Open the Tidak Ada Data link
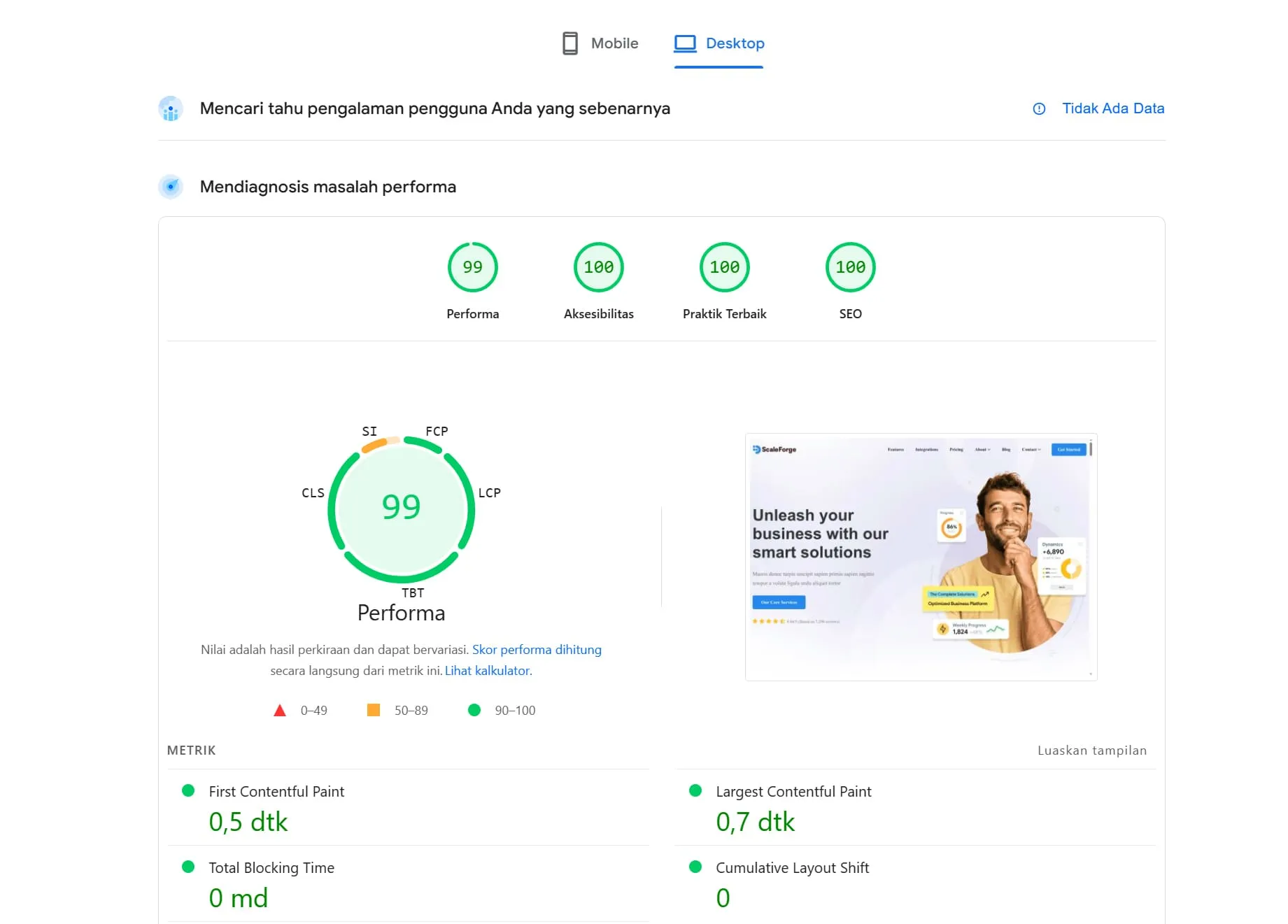 (1112, 108)
